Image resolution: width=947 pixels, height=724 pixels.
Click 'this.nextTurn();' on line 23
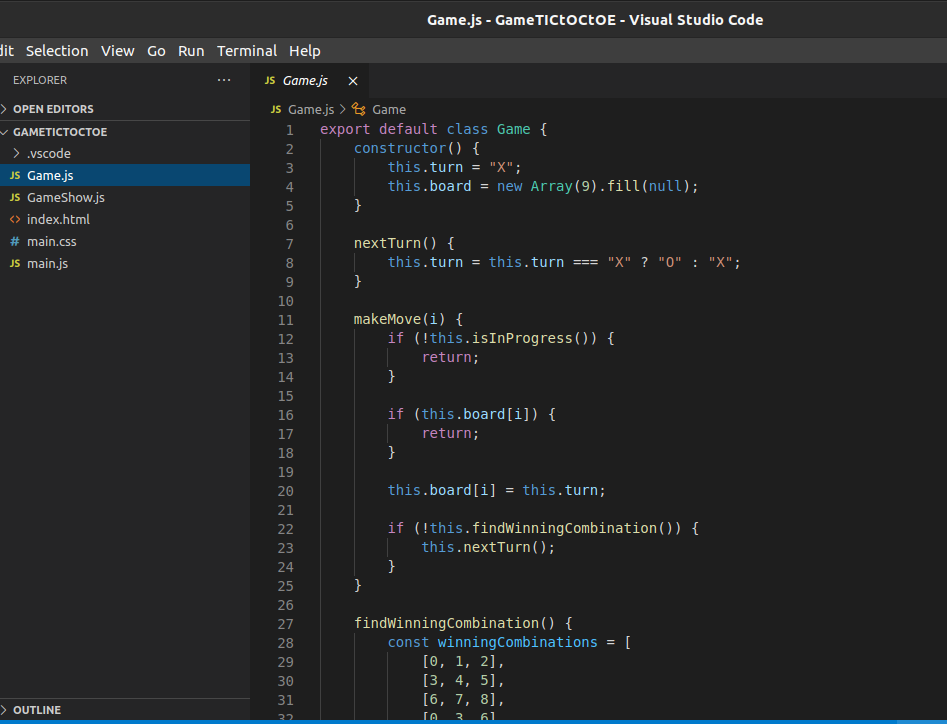pos(488,547)
